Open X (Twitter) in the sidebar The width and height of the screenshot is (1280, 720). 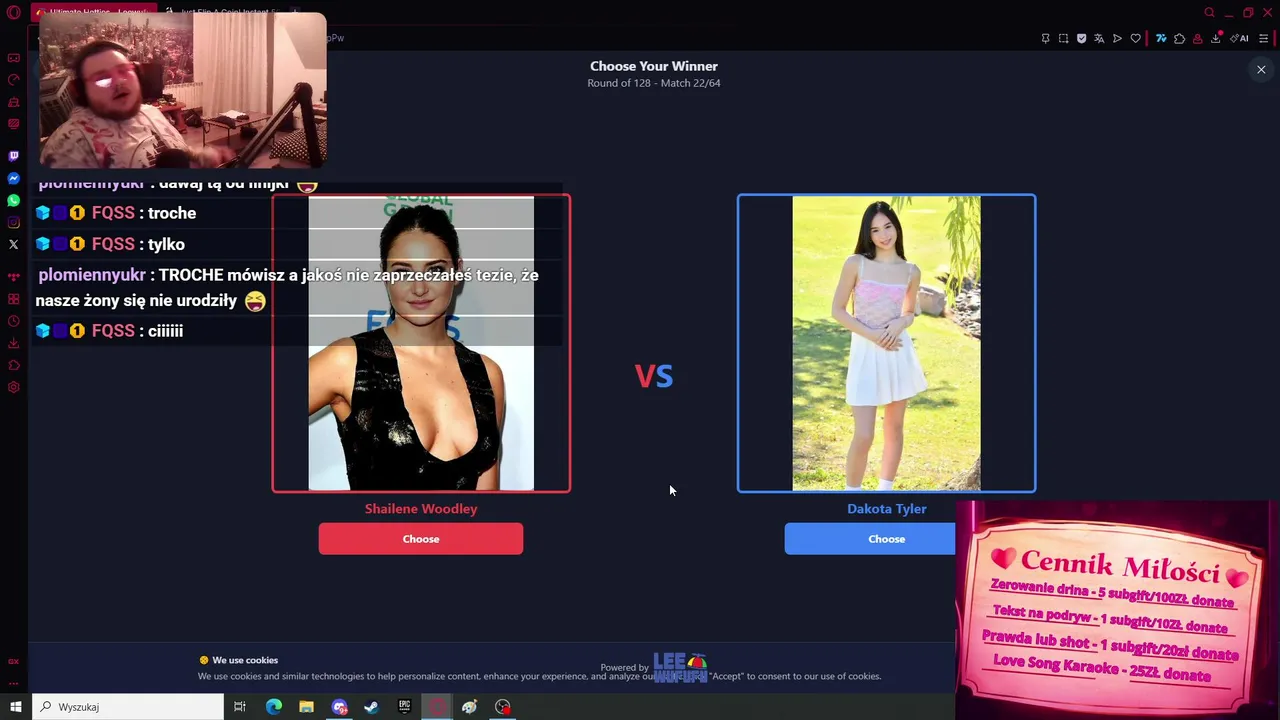(x=14, y=244)
